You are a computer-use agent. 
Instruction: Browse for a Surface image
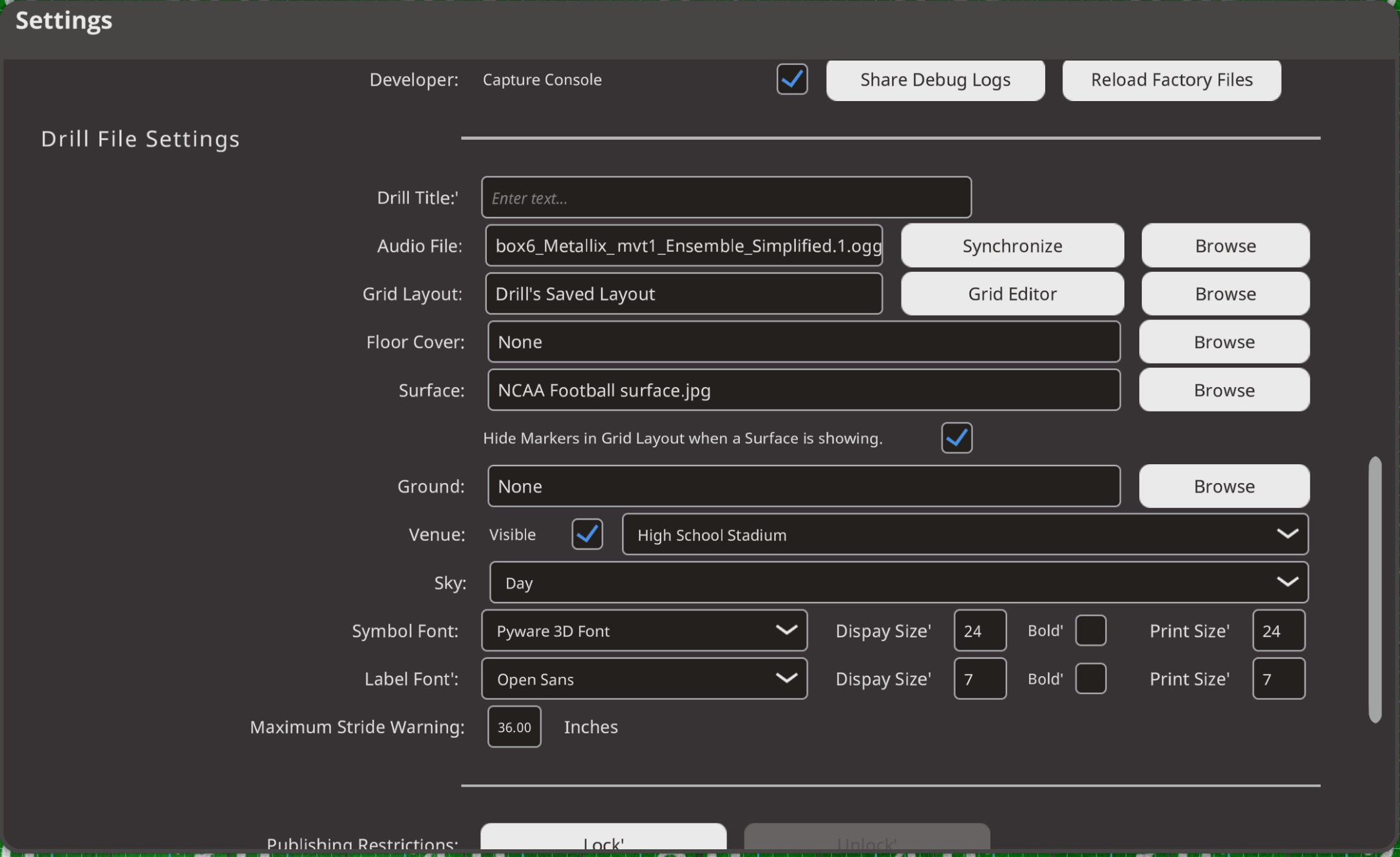coord(1224,390)
